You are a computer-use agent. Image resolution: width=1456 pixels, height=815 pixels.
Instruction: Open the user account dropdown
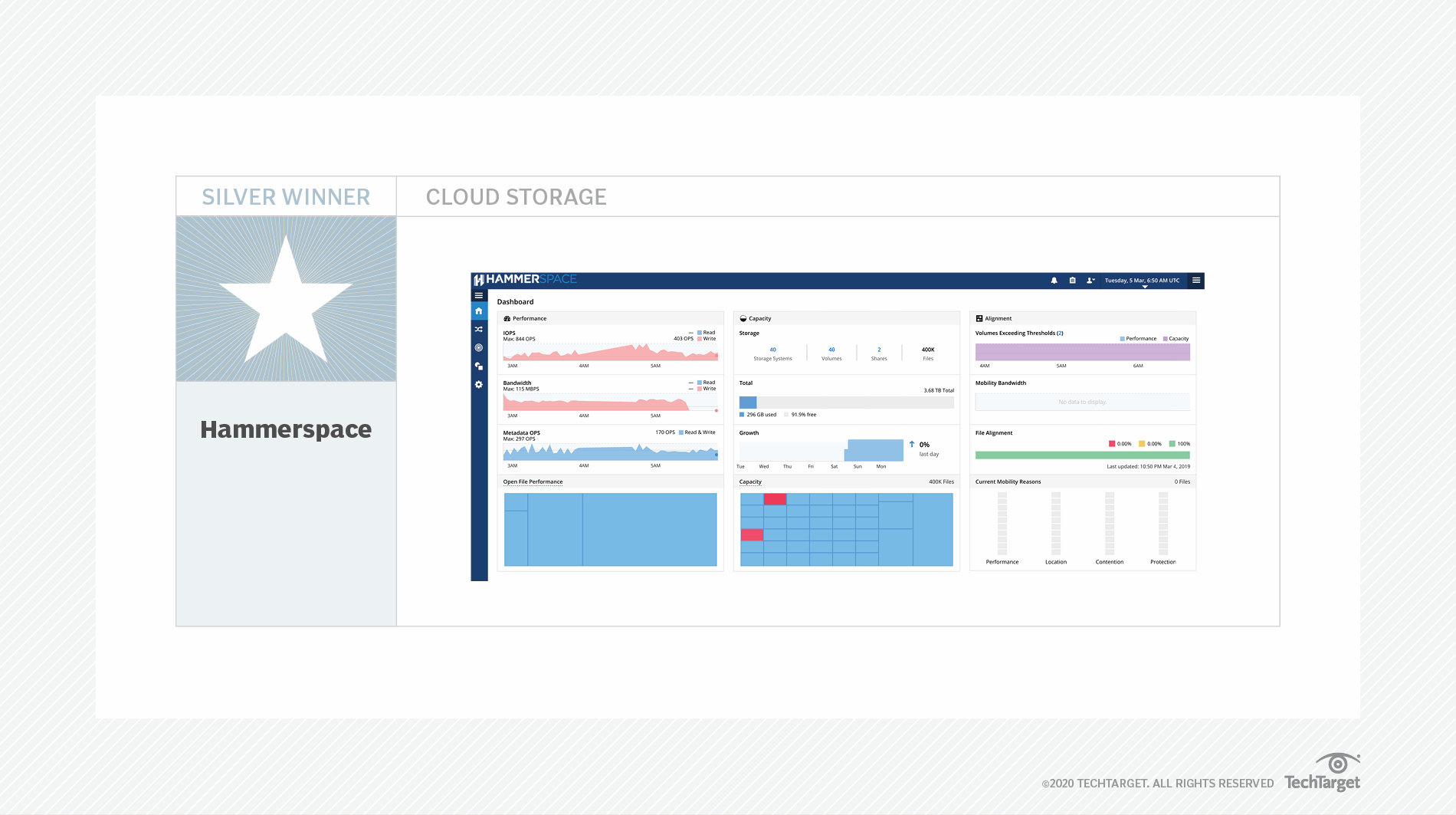1090,281
